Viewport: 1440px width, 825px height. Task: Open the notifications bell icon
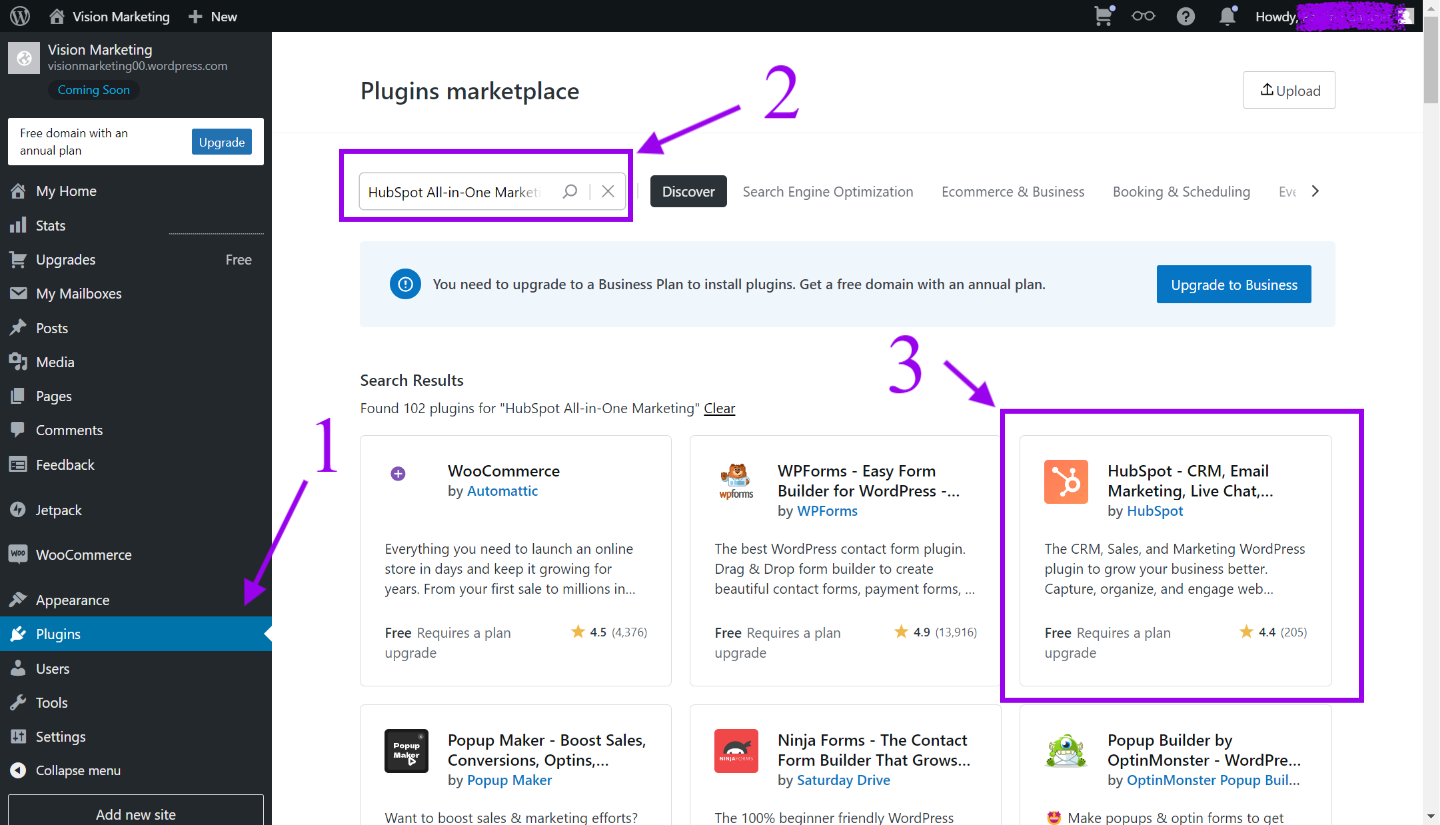click(x=1228, y=16)
